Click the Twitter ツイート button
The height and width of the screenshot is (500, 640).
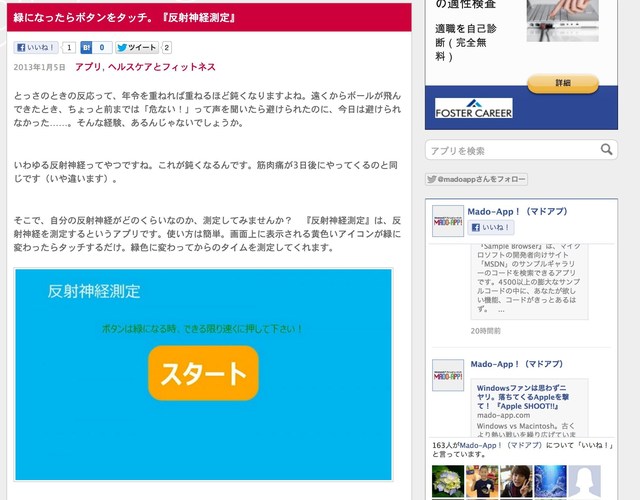(136, 47)
